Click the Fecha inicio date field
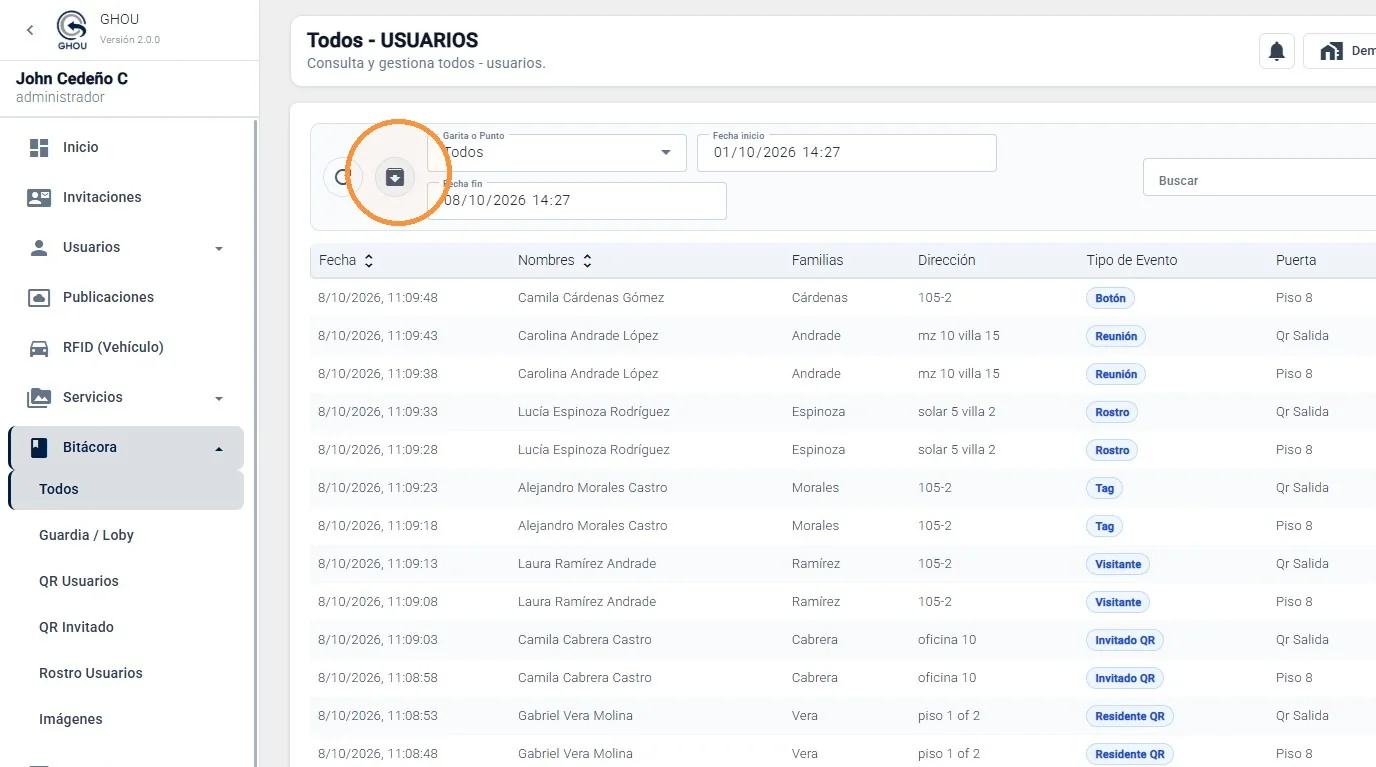The width and height of the screenshot is (1376, 767). [x=847, y=153]
